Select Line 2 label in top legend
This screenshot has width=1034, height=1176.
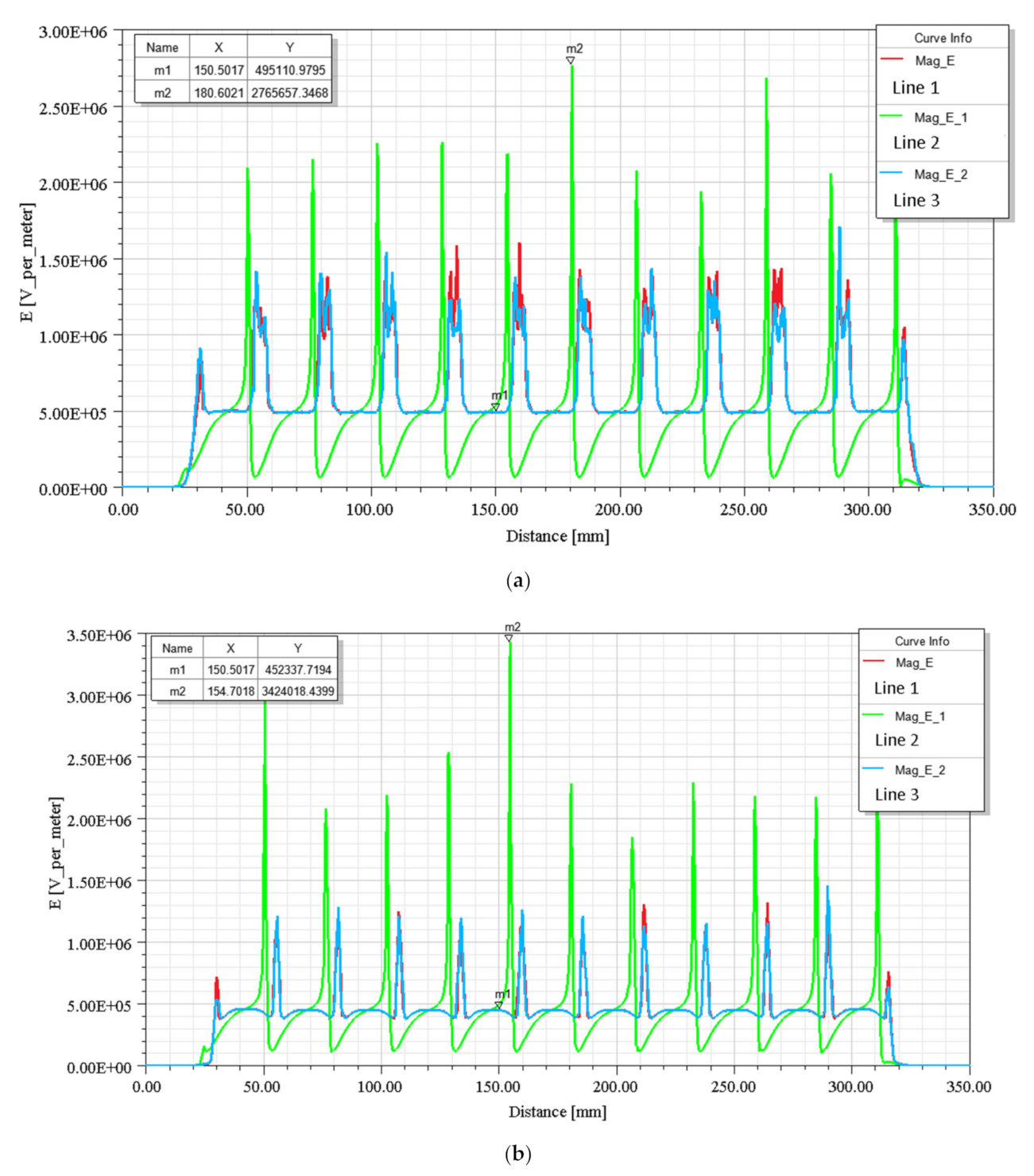point(916,143)
